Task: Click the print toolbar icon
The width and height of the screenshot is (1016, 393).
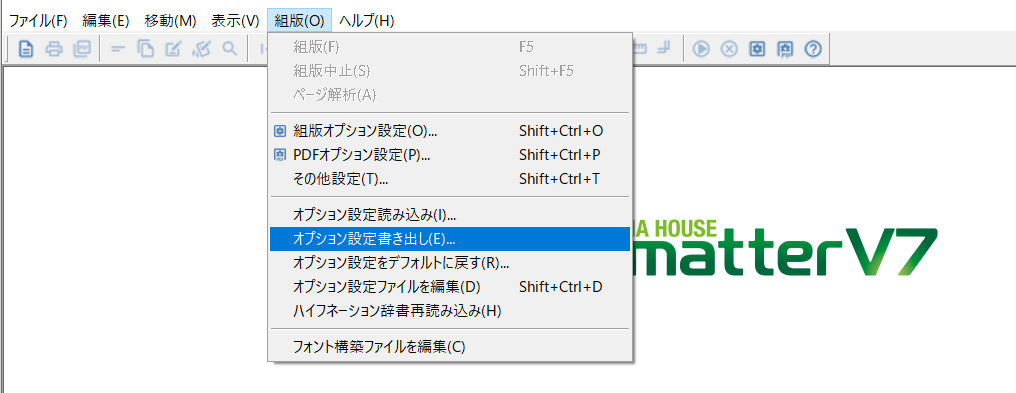Action: tap(54, 49)
